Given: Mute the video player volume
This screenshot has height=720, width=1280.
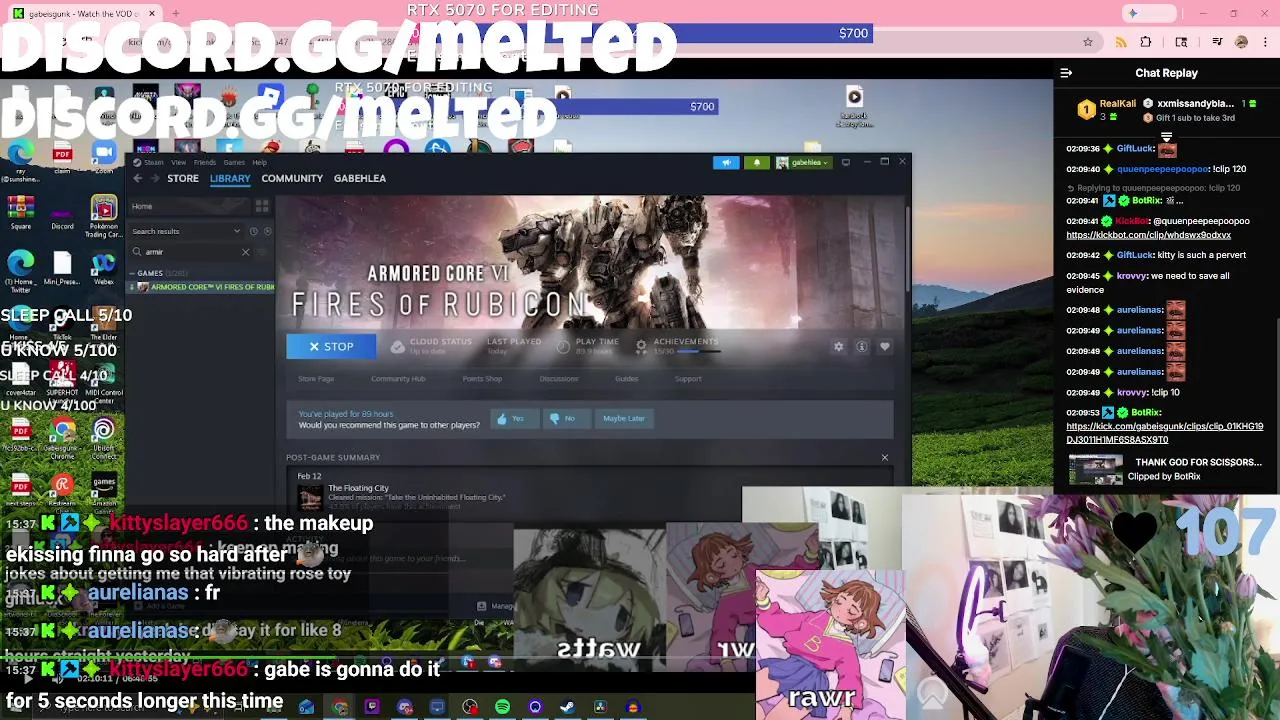Looking at the screenshot, I should pos(57,678).
